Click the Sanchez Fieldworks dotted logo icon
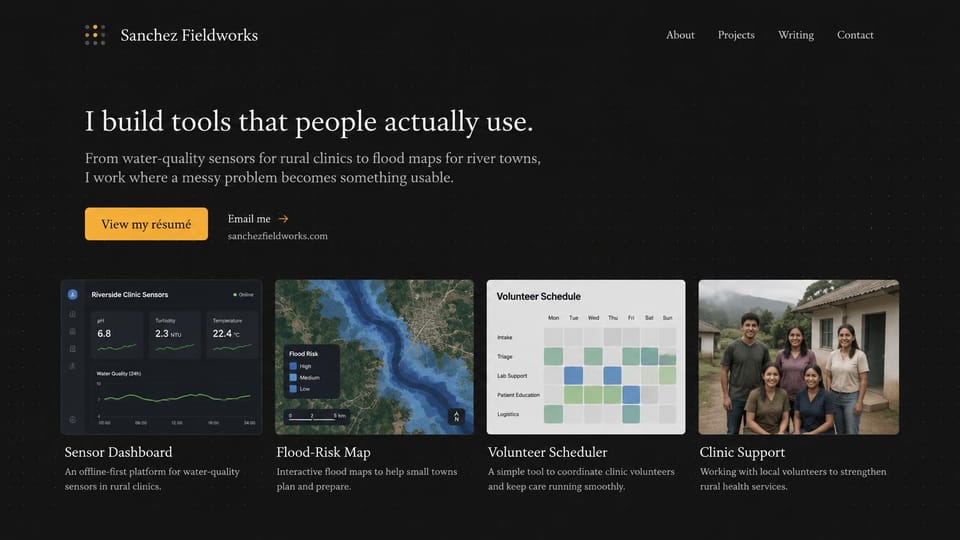The image size is (960, 540). point(95,35)
